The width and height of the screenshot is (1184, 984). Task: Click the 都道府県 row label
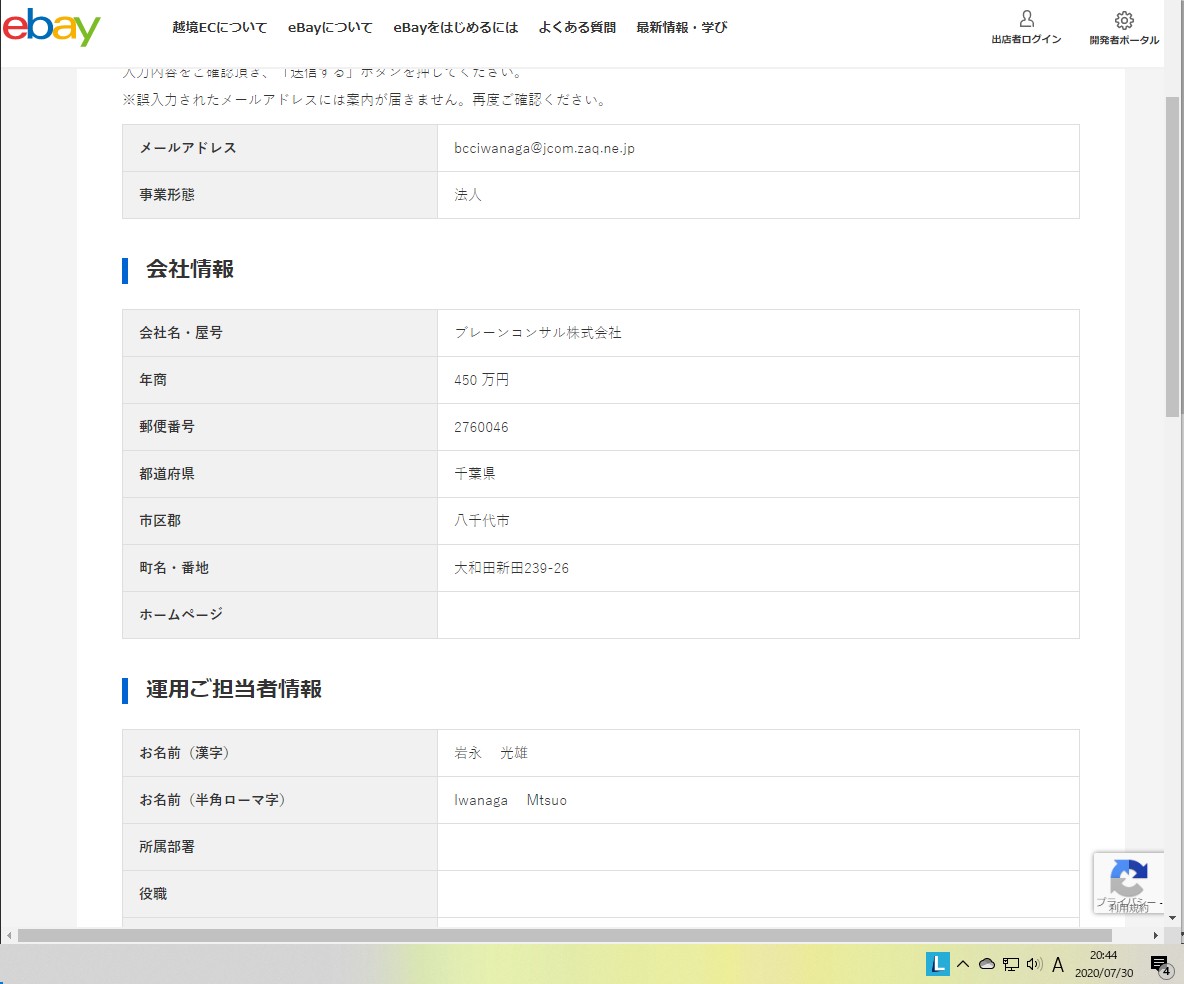(167, 474)
